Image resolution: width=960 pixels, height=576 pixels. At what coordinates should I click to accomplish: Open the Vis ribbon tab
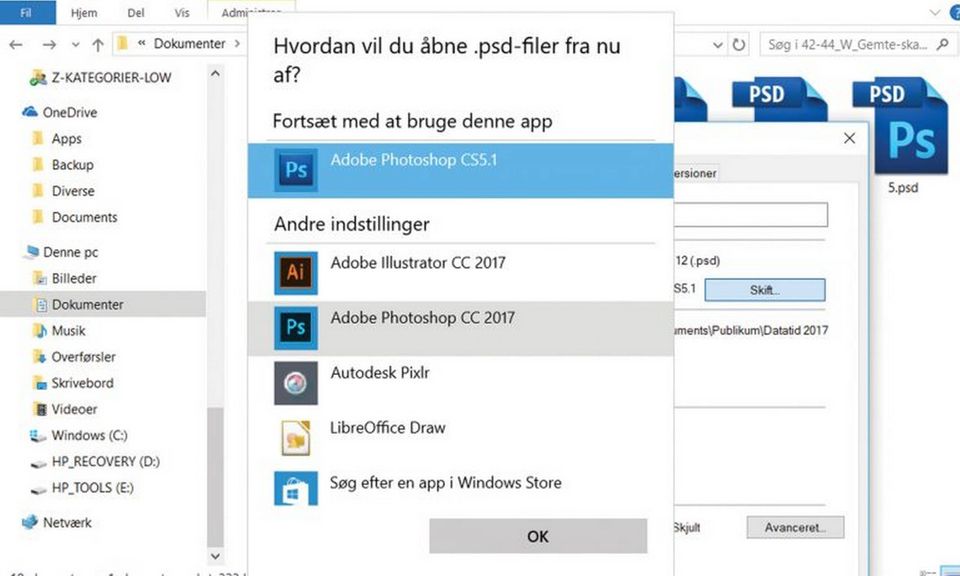[183, 14]
